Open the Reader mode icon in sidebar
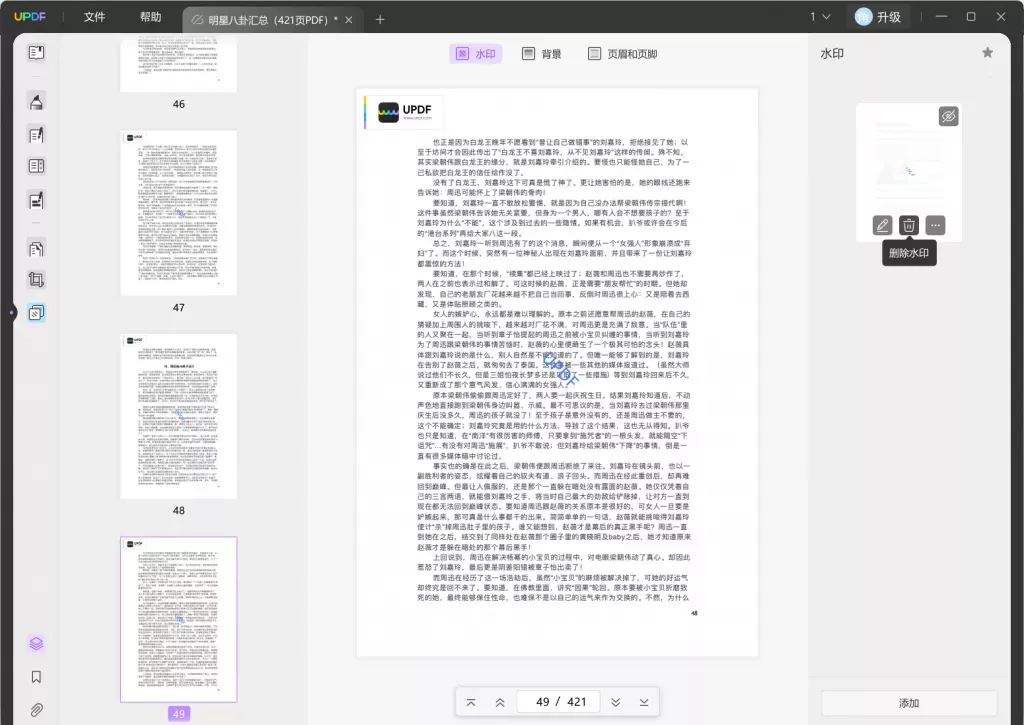Screen dimensions: 1024x725 pyautogui.click(x=37, y=52)
